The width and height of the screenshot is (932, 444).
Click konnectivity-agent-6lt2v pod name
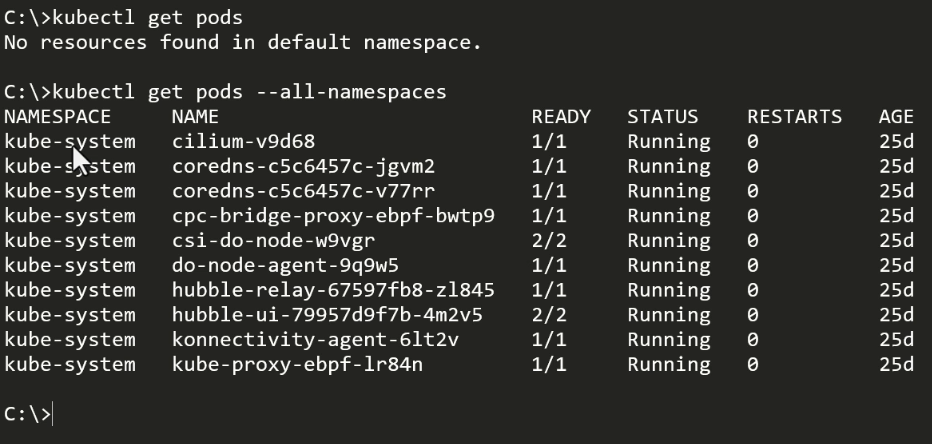315,339
